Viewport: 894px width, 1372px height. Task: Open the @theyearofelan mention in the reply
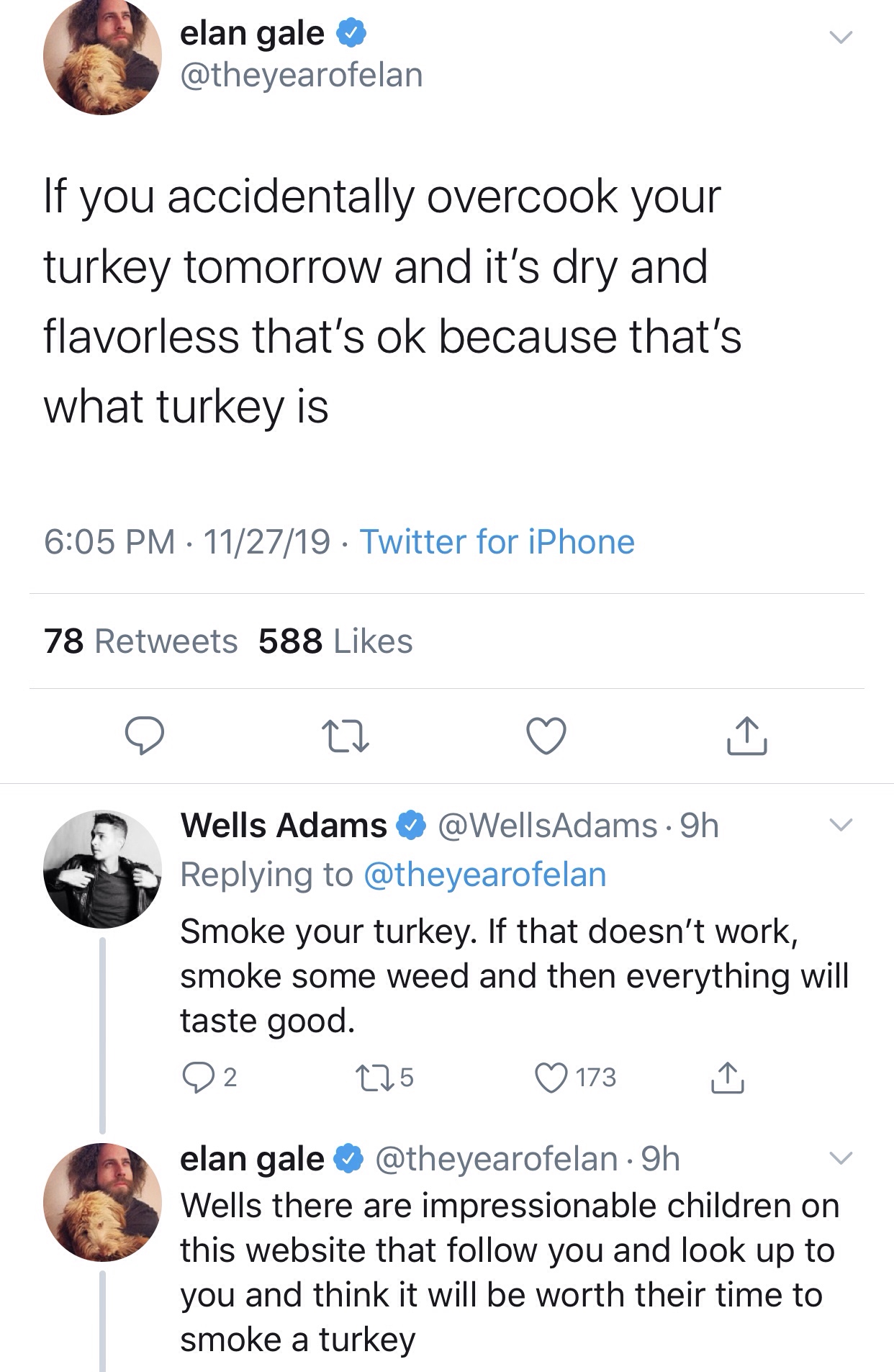(x=485, y=875)
